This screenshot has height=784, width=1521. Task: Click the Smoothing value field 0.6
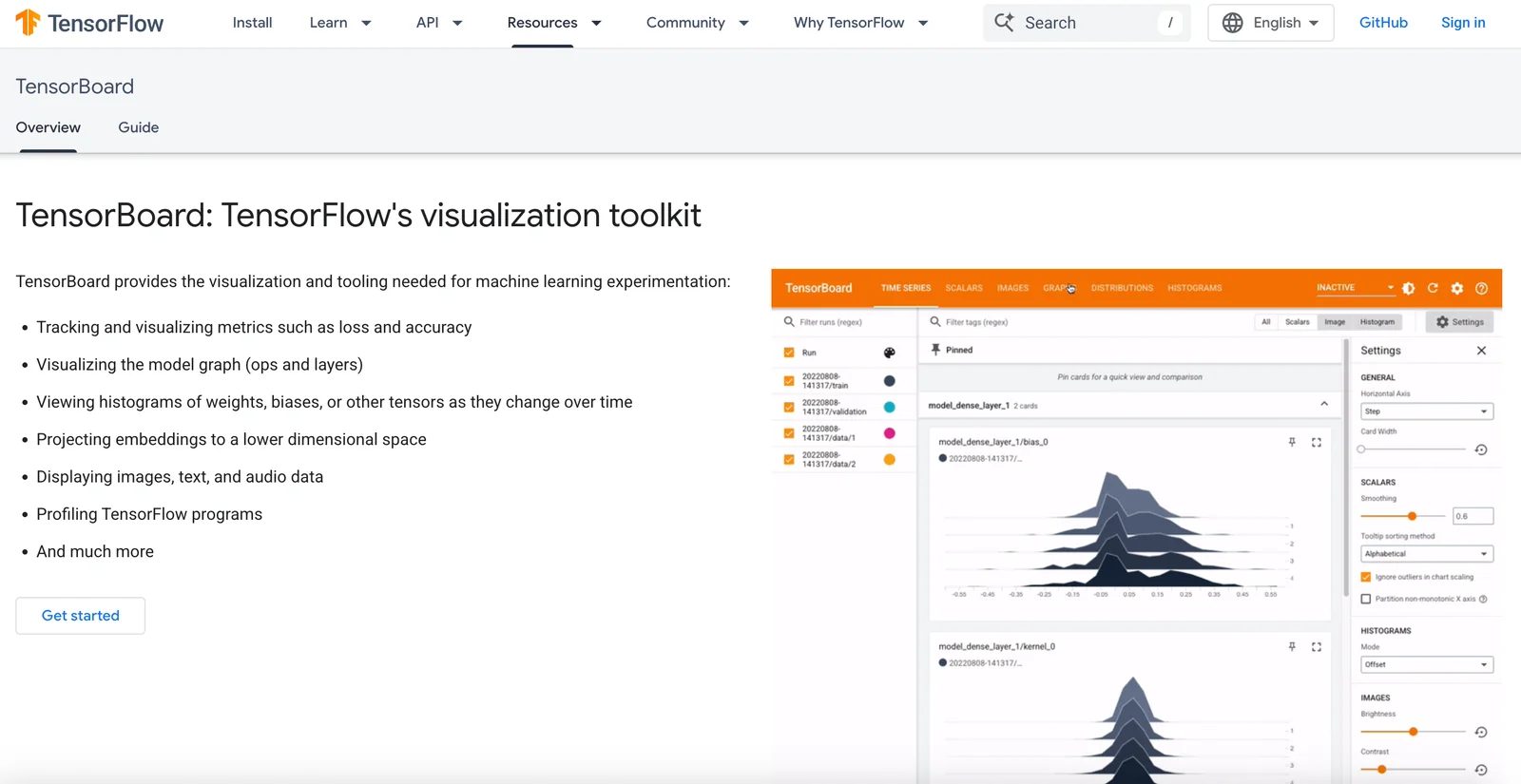[x=1473, y=516]
